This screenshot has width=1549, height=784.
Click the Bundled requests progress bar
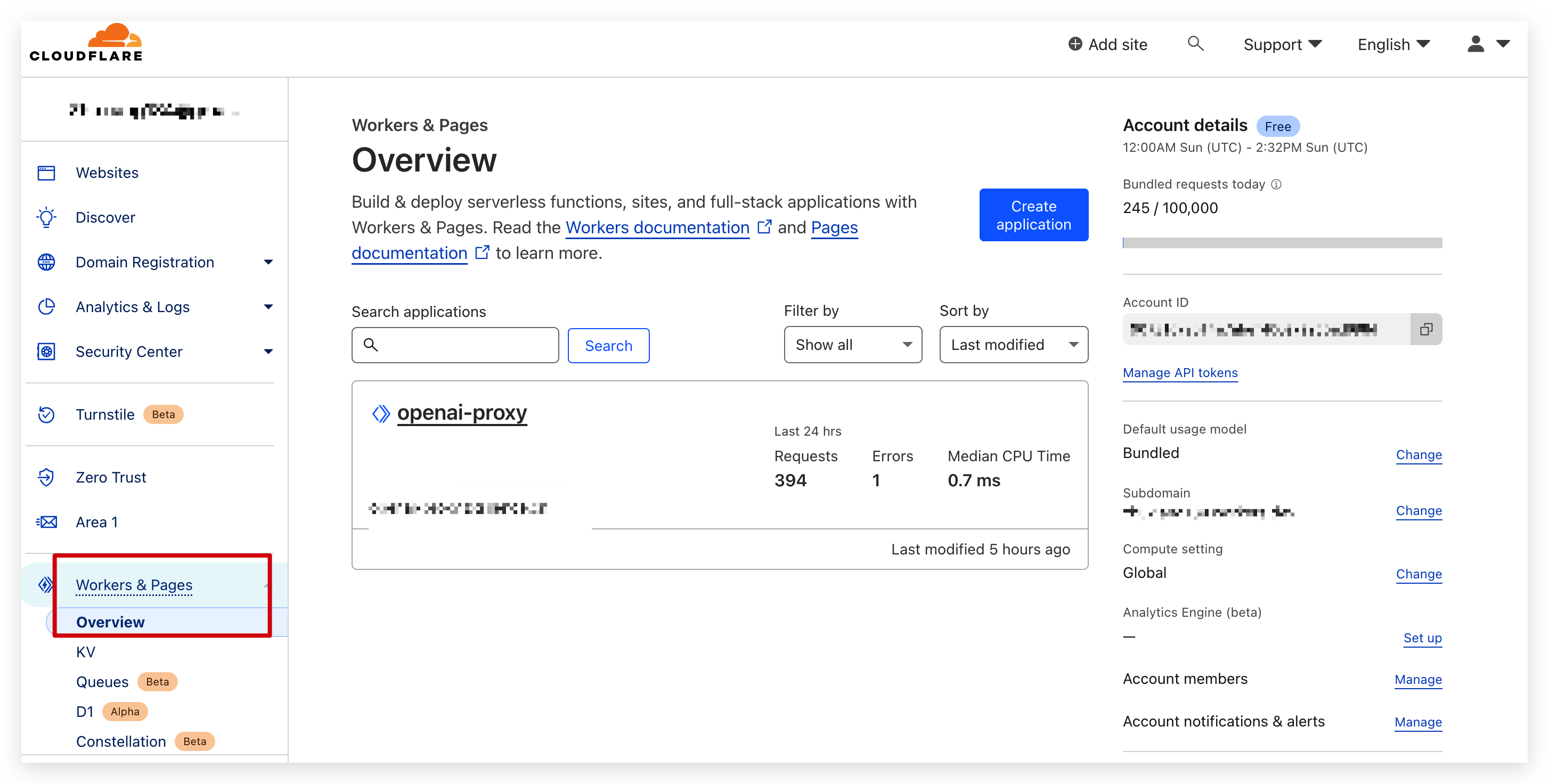[1282, 243]
